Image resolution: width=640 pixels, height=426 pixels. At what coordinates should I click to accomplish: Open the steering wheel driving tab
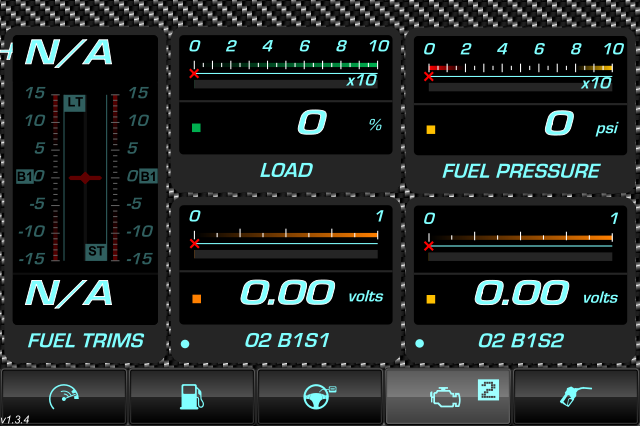click(320, 396)
